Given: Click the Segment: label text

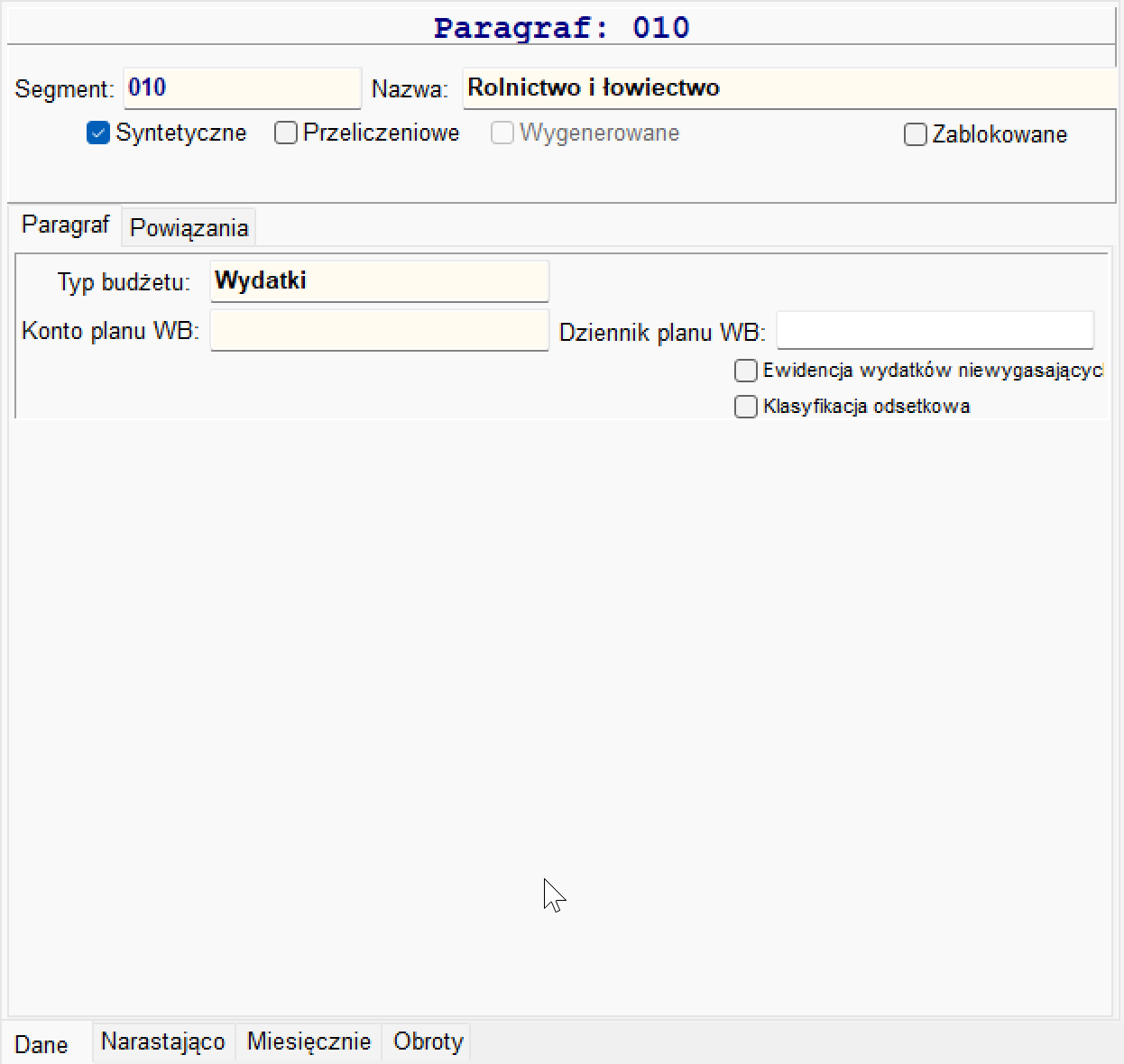Looking at the screenshot, I should click(x=65, y=89).
